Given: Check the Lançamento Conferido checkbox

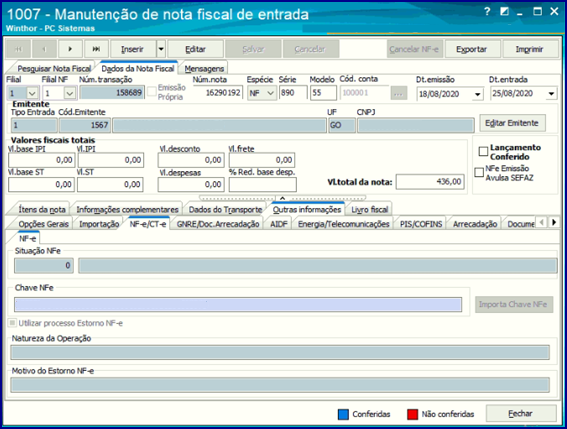Looking at the screenshot, I should [x=483, y=152].
